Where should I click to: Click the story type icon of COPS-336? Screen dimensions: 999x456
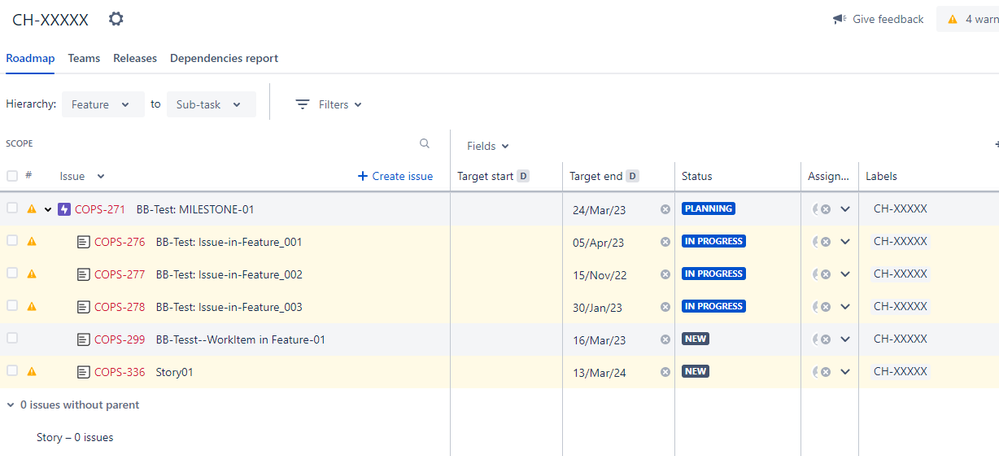[x=83, y=372]
